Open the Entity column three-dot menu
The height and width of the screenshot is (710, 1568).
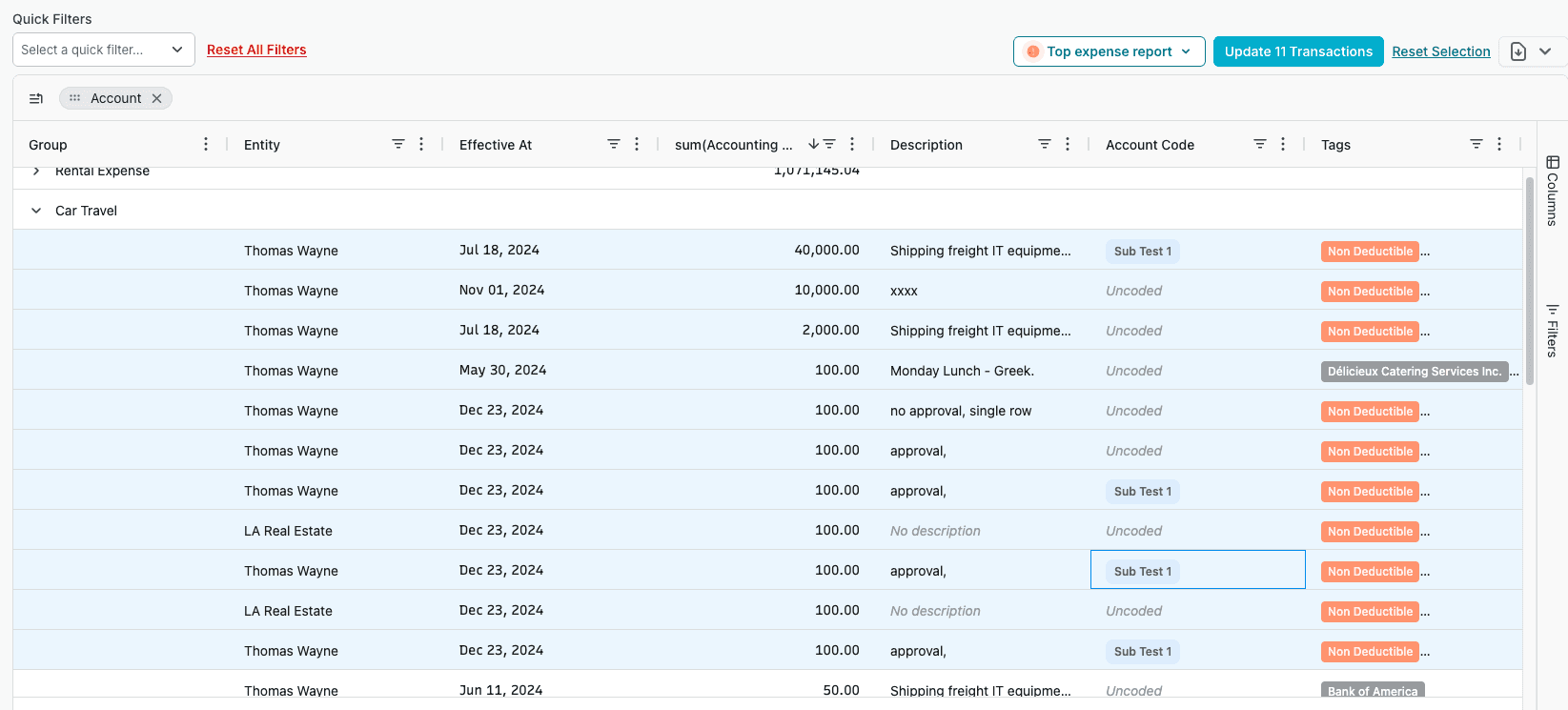click(x=421, y=144)
